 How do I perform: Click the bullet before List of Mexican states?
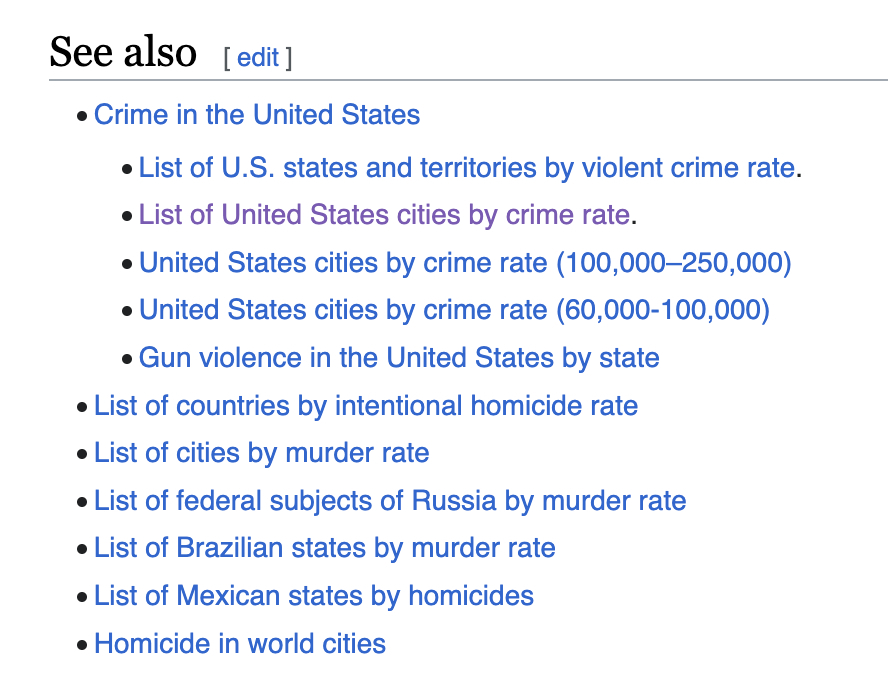[x=82, y=598]
